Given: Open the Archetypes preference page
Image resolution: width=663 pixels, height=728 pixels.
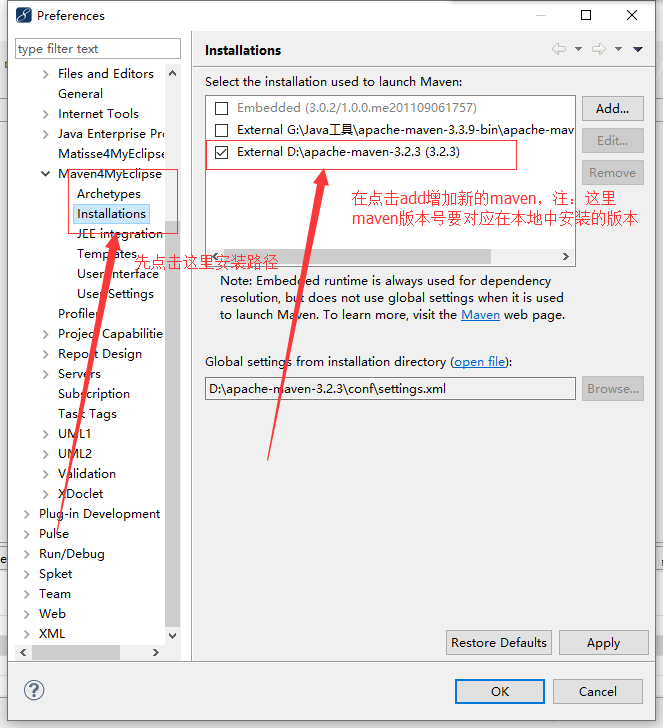Looking at the screenshot, I should point(109,194).
